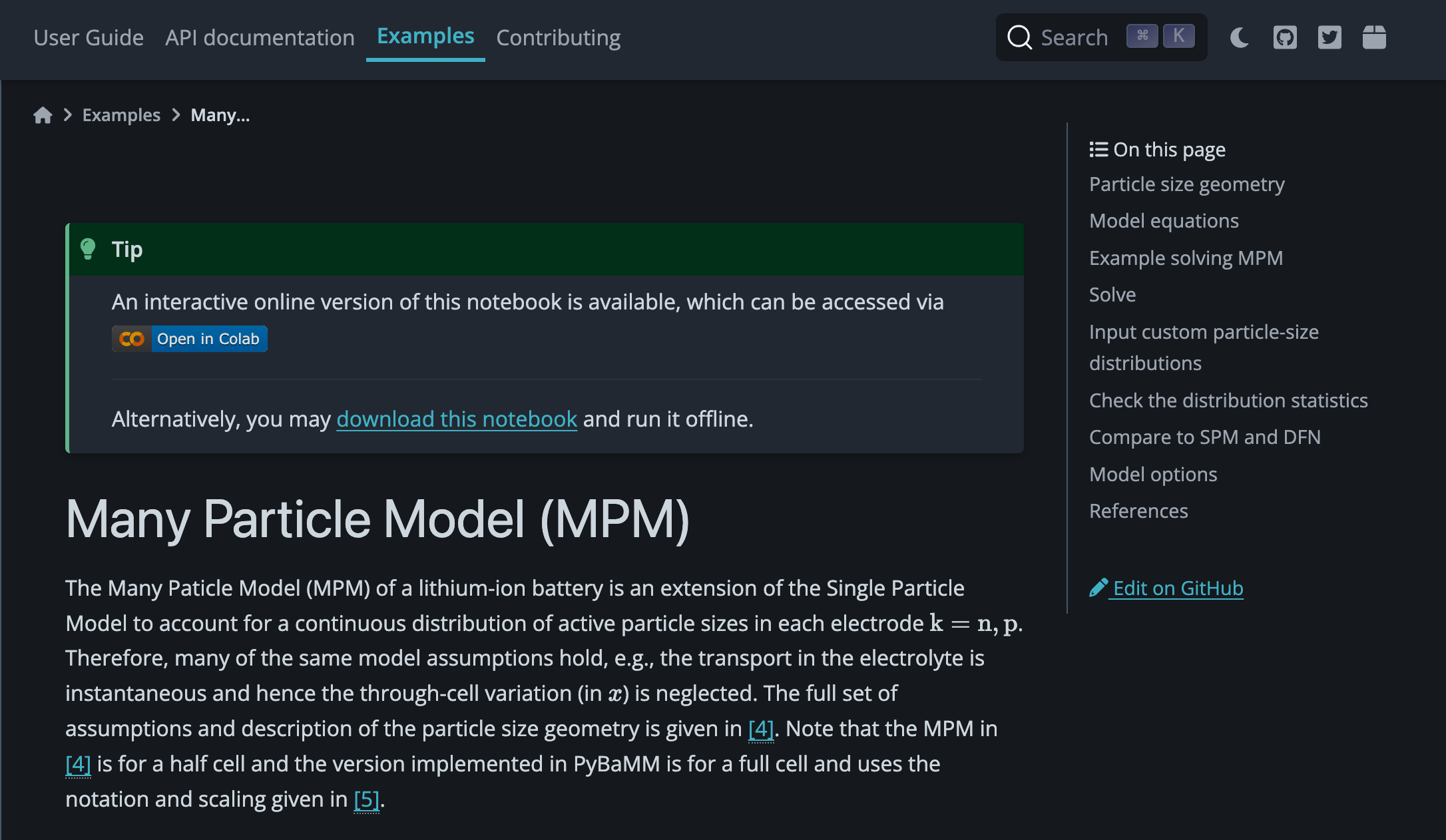1446x840 pixels.
Task: Click the Search field
Action: pos(1074,37)
